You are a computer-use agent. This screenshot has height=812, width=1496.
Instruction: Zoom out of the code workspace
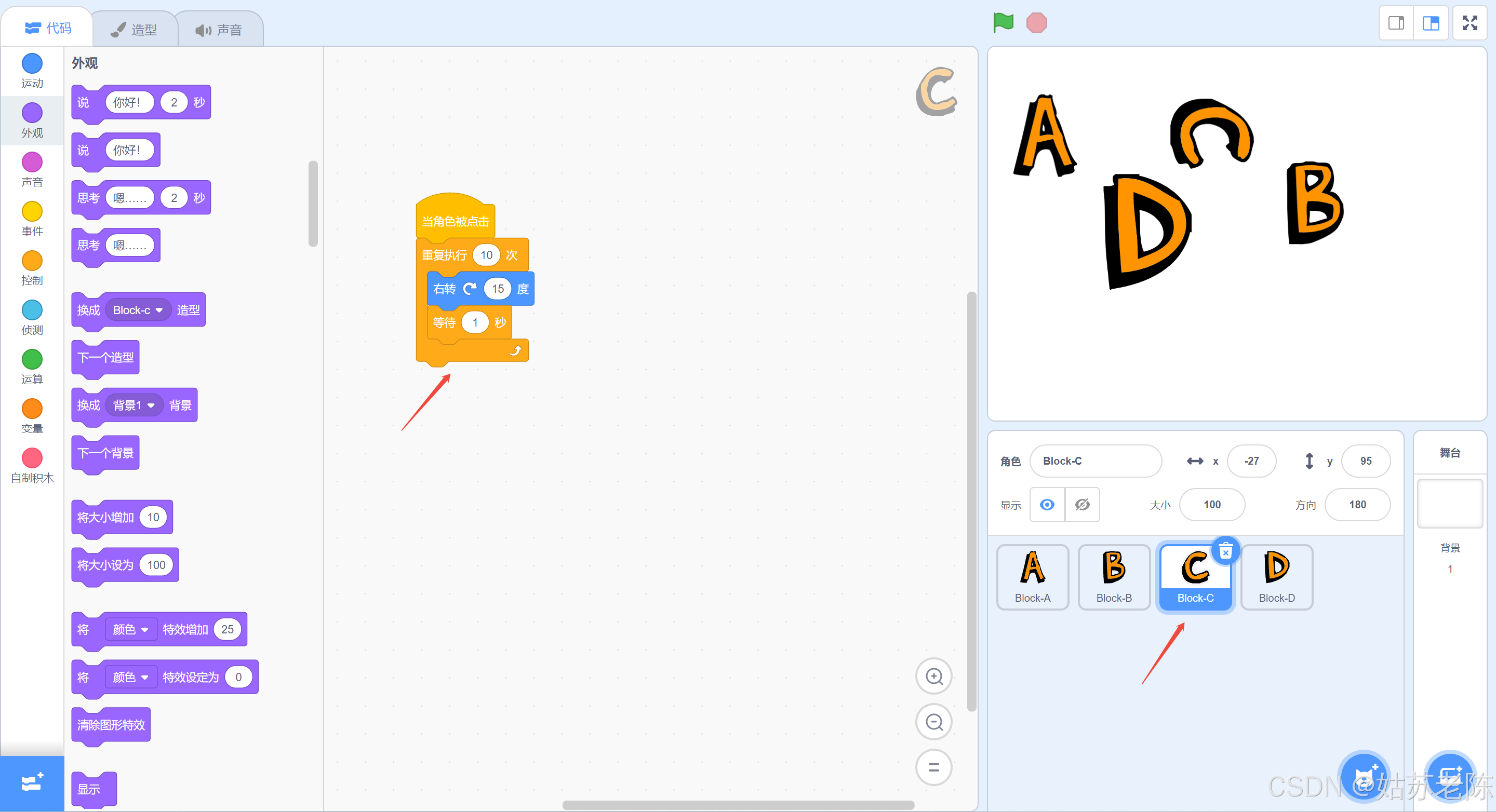point(933,722)
